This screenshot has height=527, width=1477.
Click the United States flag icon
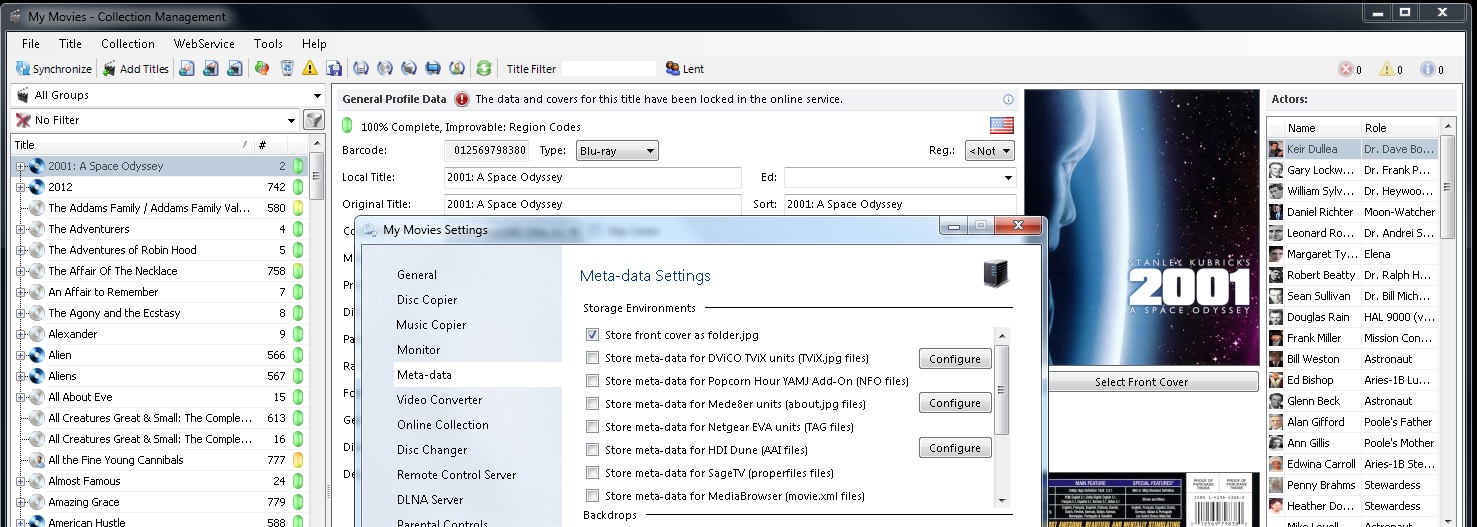point(1002,125)
